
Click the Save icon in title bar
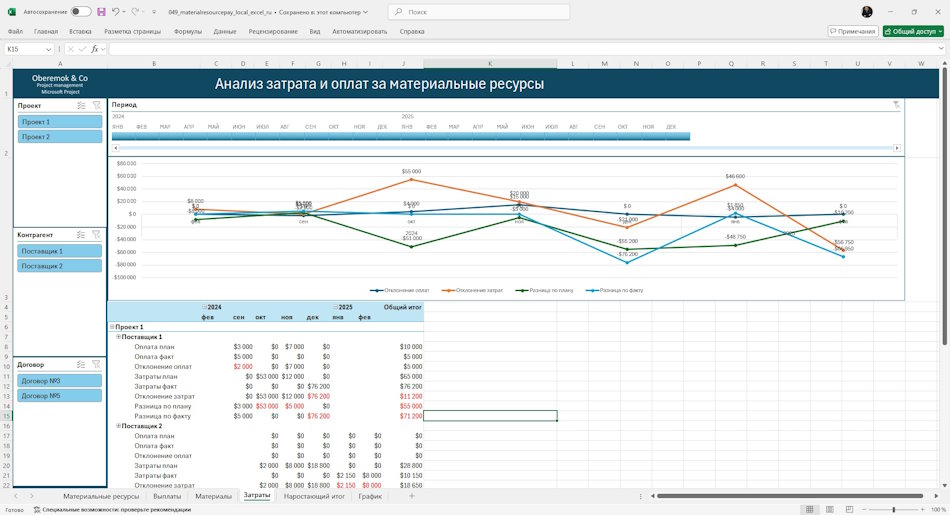pyautogui.click(x=101, y=12)
